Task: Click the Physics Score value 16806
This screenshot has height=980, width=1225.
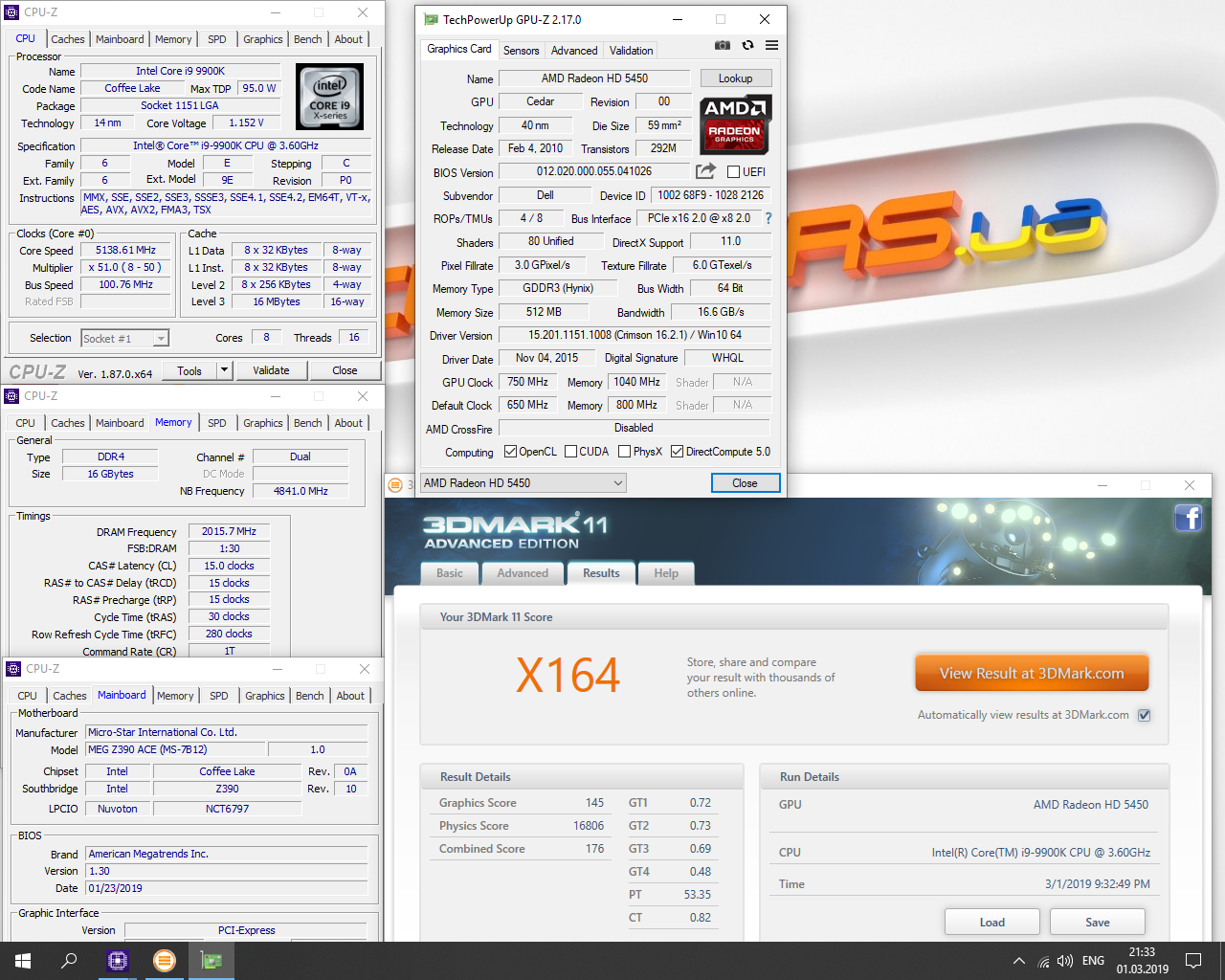Action: 589,826
